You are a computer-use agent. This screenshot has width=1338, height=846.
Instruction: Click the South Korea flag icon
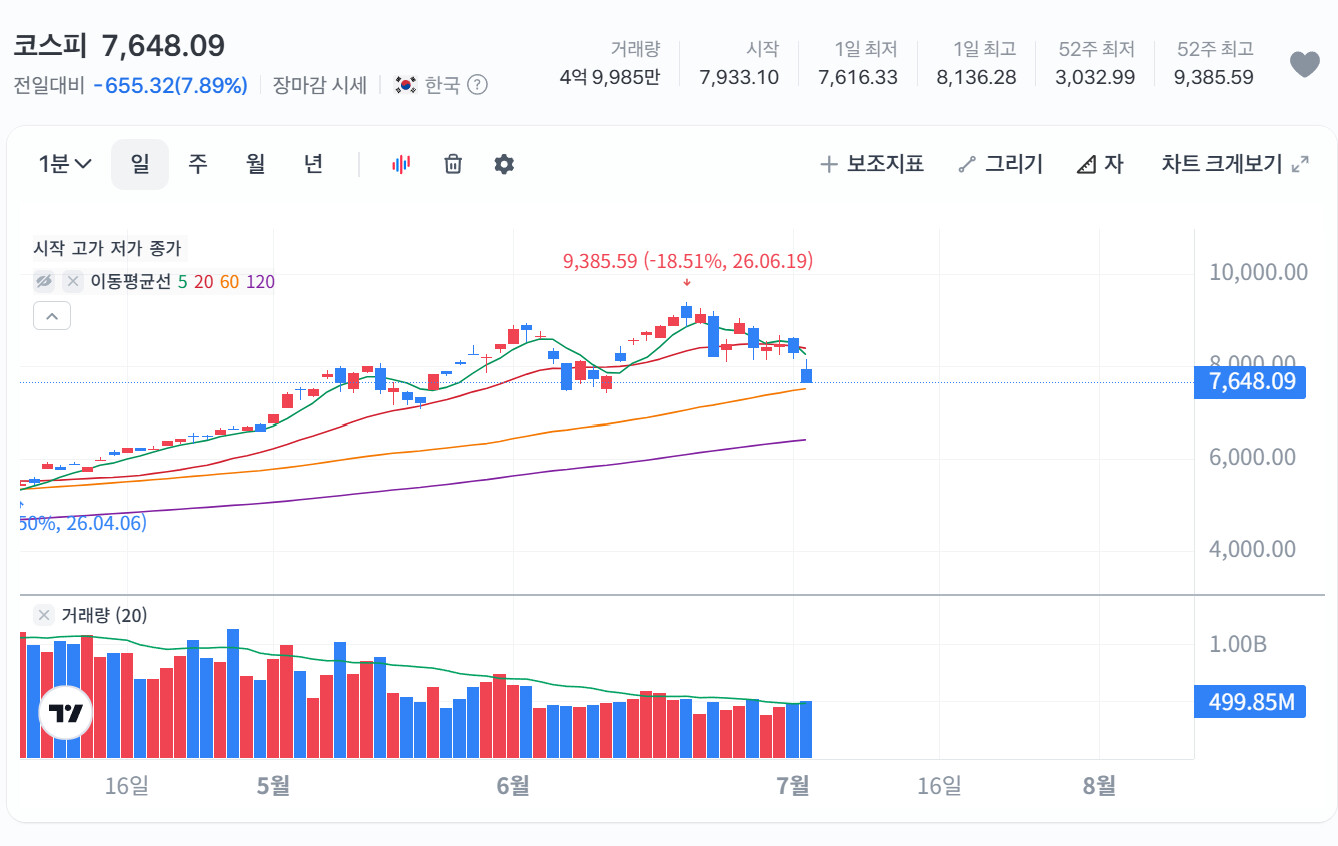pos(406,85)
